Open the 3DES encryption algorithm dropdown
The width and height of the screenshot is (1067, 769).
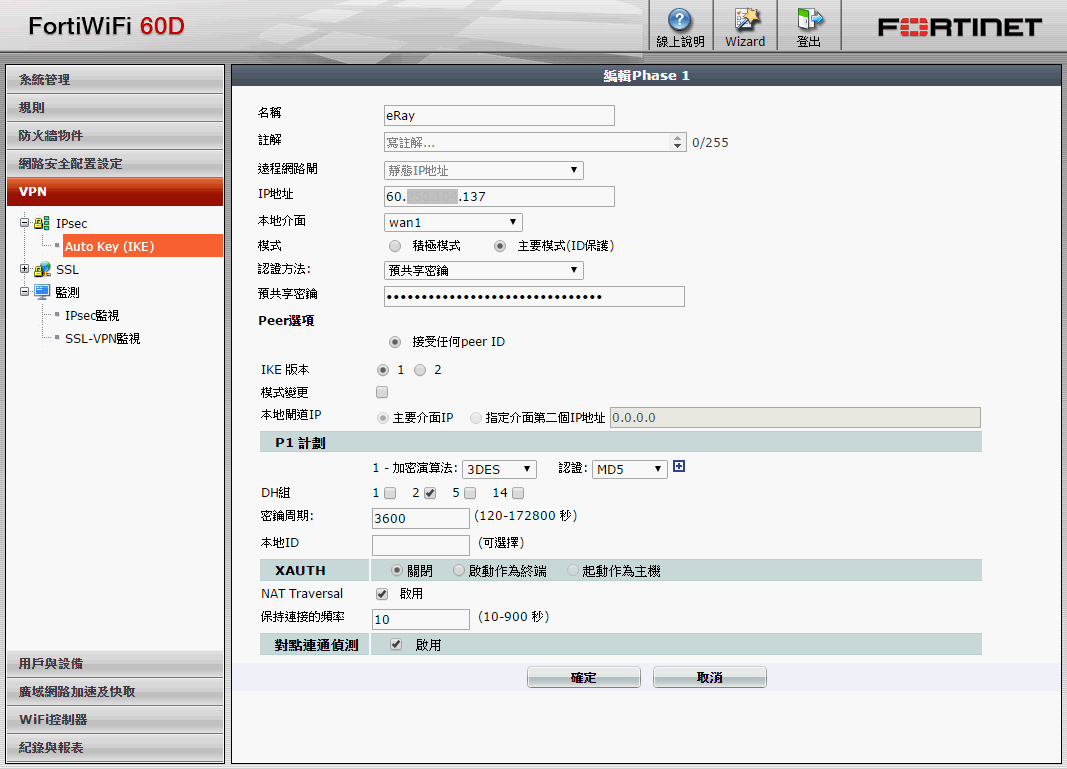(499, 470)
